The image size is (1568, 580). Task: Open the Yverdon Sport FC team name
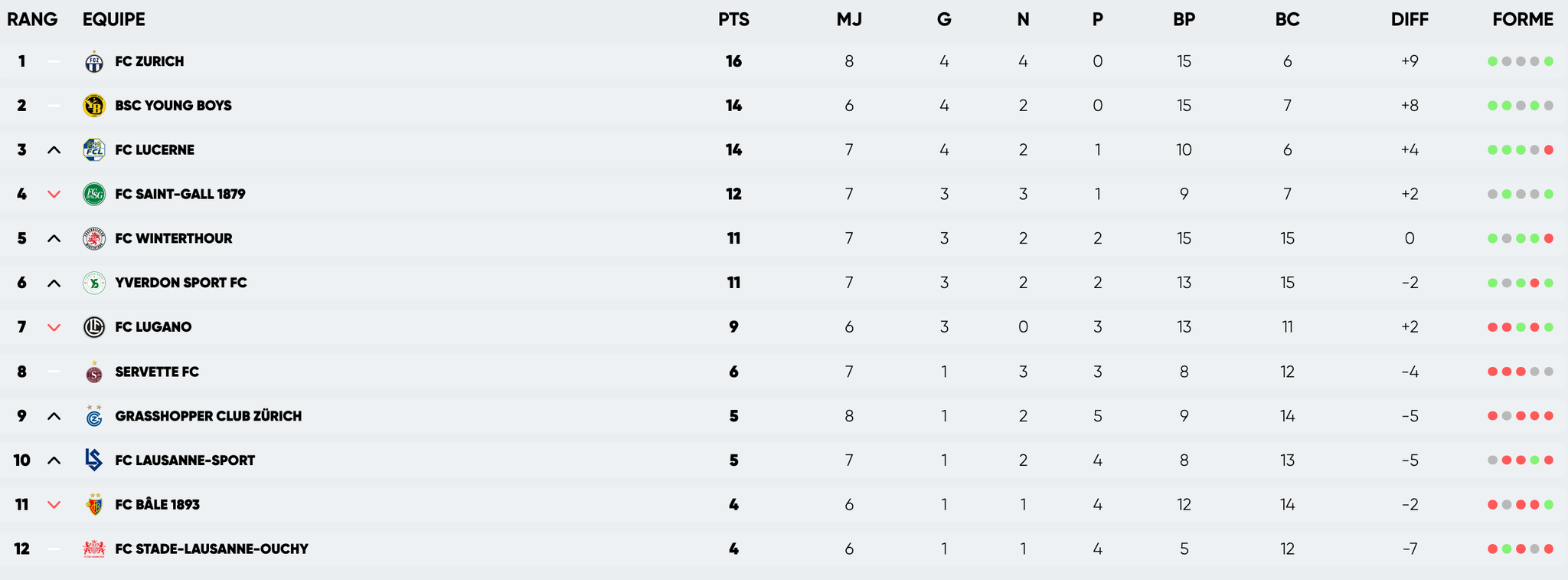(181, 283)
